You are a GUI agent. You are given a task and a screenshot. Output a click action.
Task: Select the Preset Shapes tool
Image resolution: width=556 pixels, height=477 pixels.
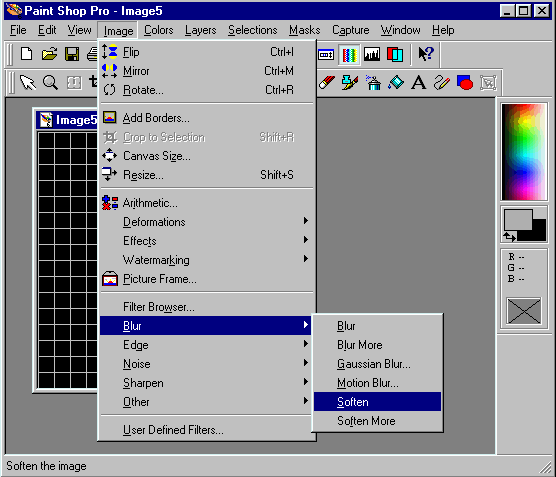tap(465, 82)
